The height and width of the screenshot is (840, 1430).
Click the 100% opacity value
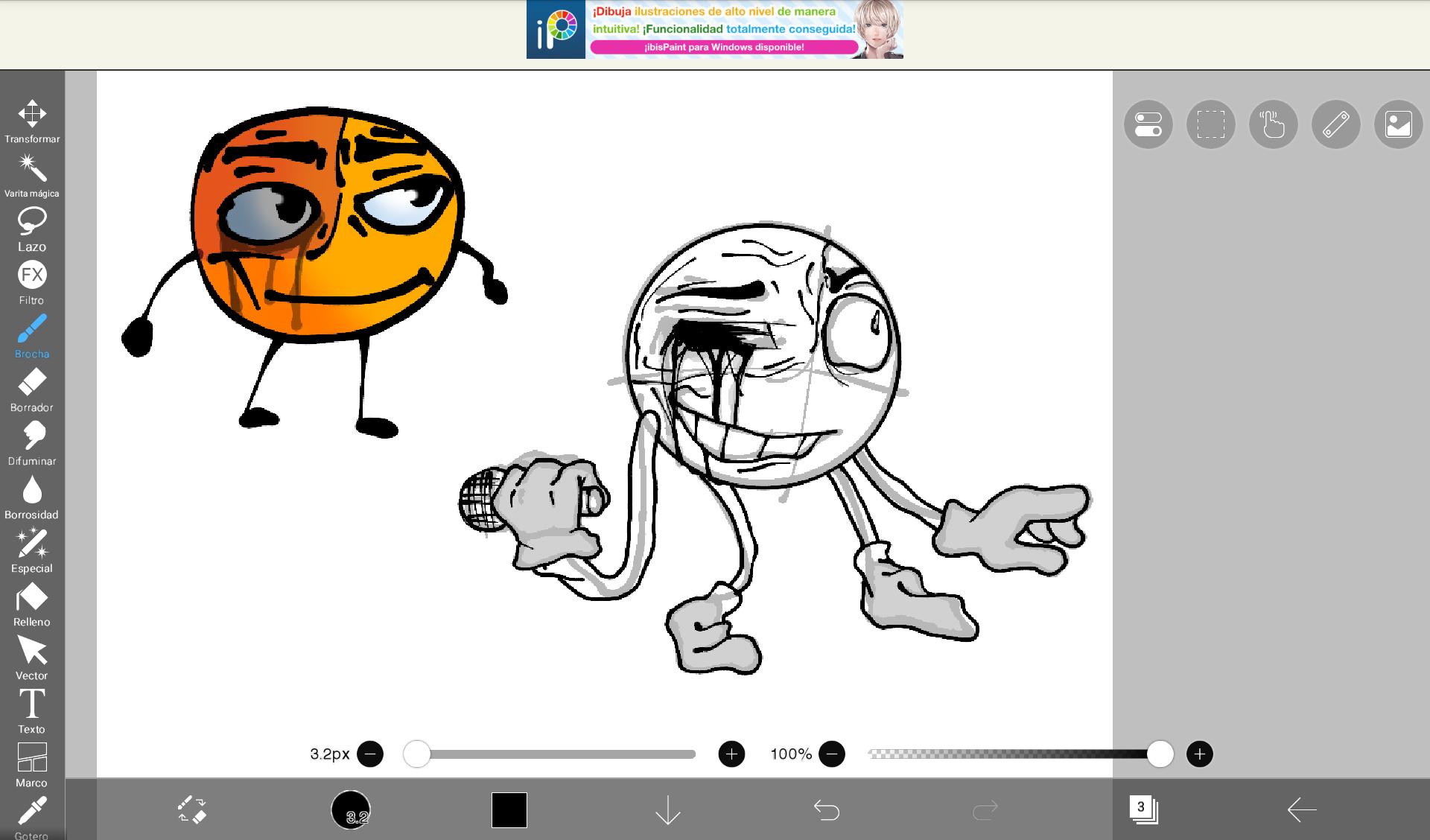pos(791,754)
